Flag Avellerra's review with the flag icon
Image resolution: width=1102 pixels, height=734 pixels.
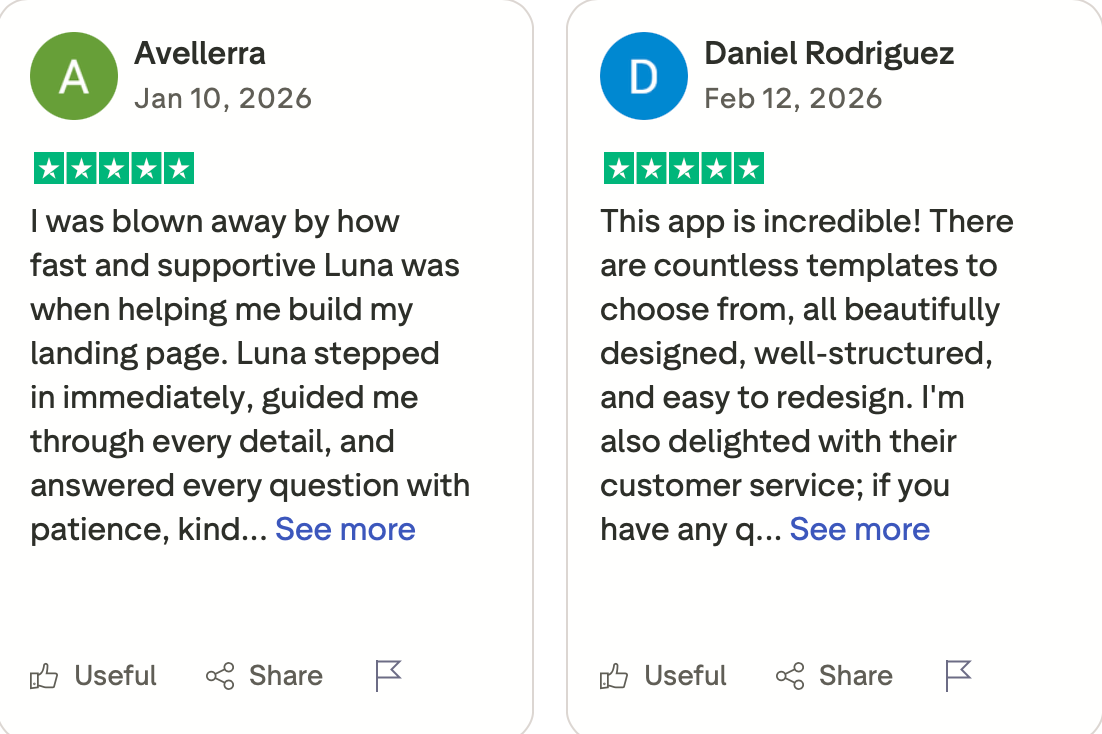(388, 676)
